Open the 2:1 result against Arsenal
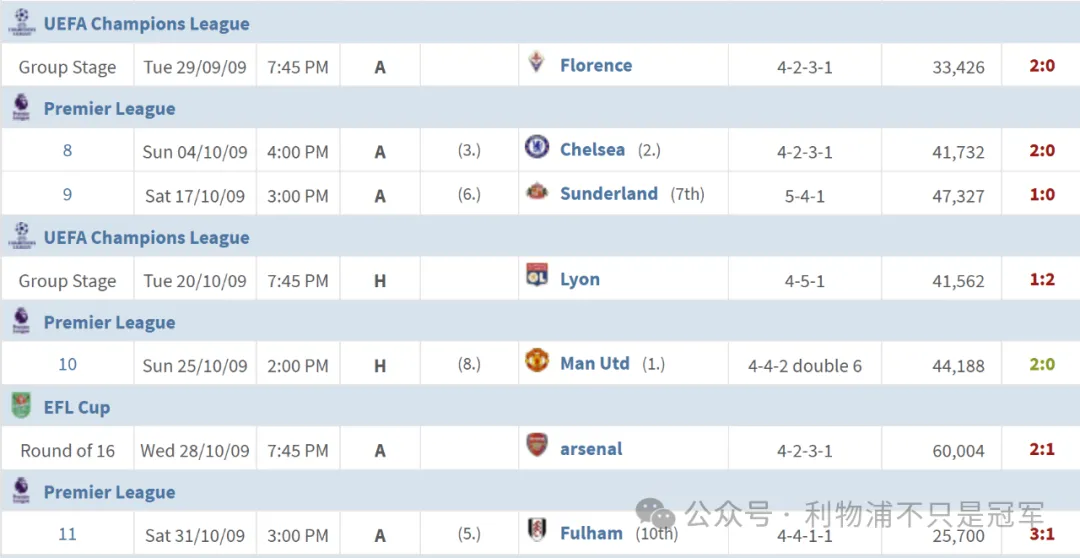Image resolution: width=1080 pixels, height=558 pixels. click(1042, 450)
